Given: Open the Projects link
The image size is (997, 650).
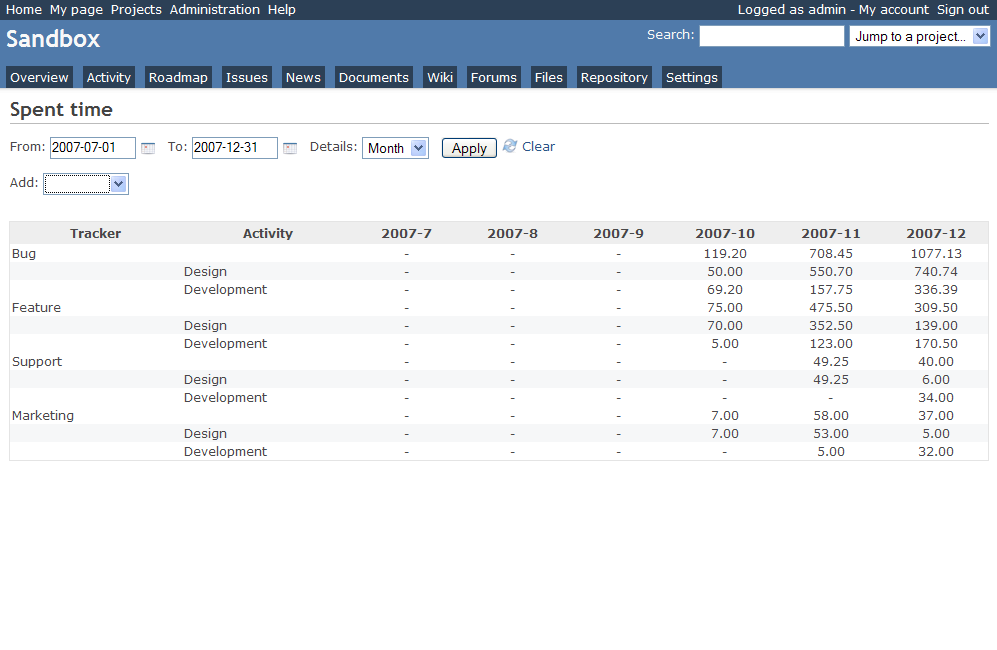Looking at the screenshot, I should point(136,10).
